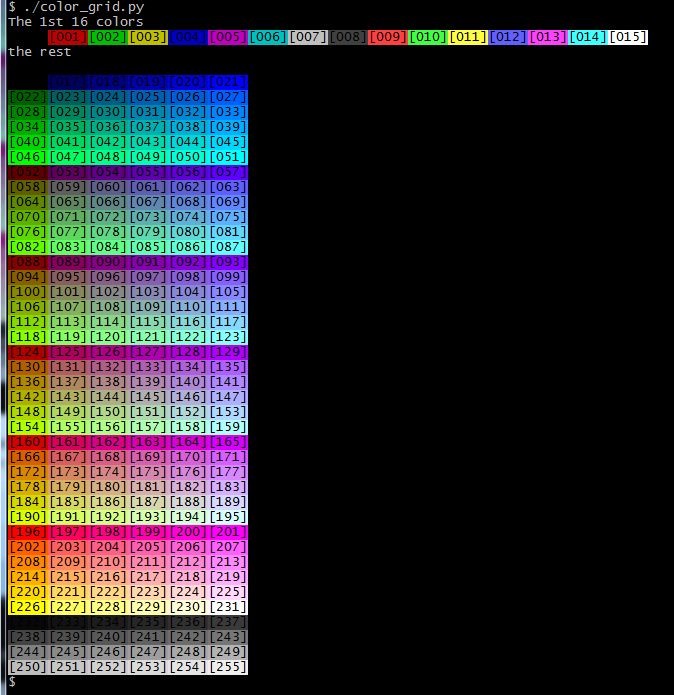The width and height of the screenshot is (674, 695).
Task: Click the [112] yellow-green cell
Action: [28, 322]
